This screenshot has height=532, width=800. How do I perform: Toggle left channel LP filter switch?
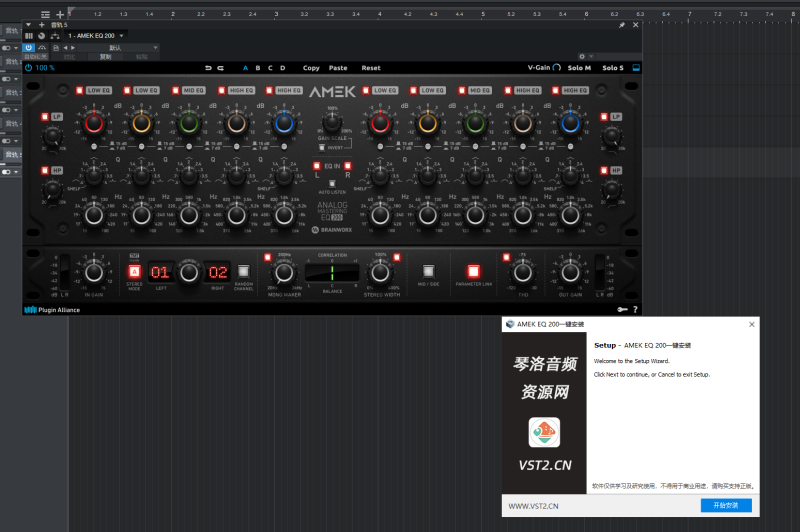45,117
